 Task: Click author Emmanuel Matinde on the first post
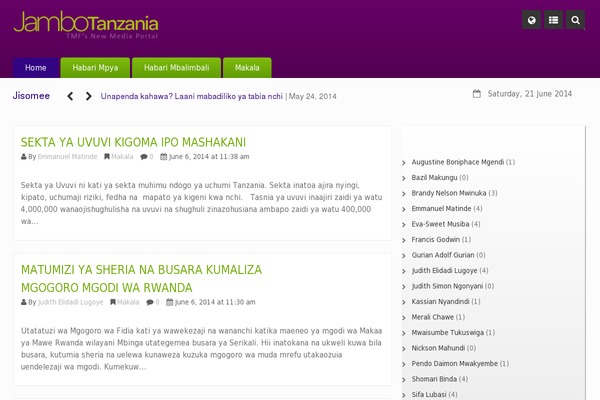(67, 157)
